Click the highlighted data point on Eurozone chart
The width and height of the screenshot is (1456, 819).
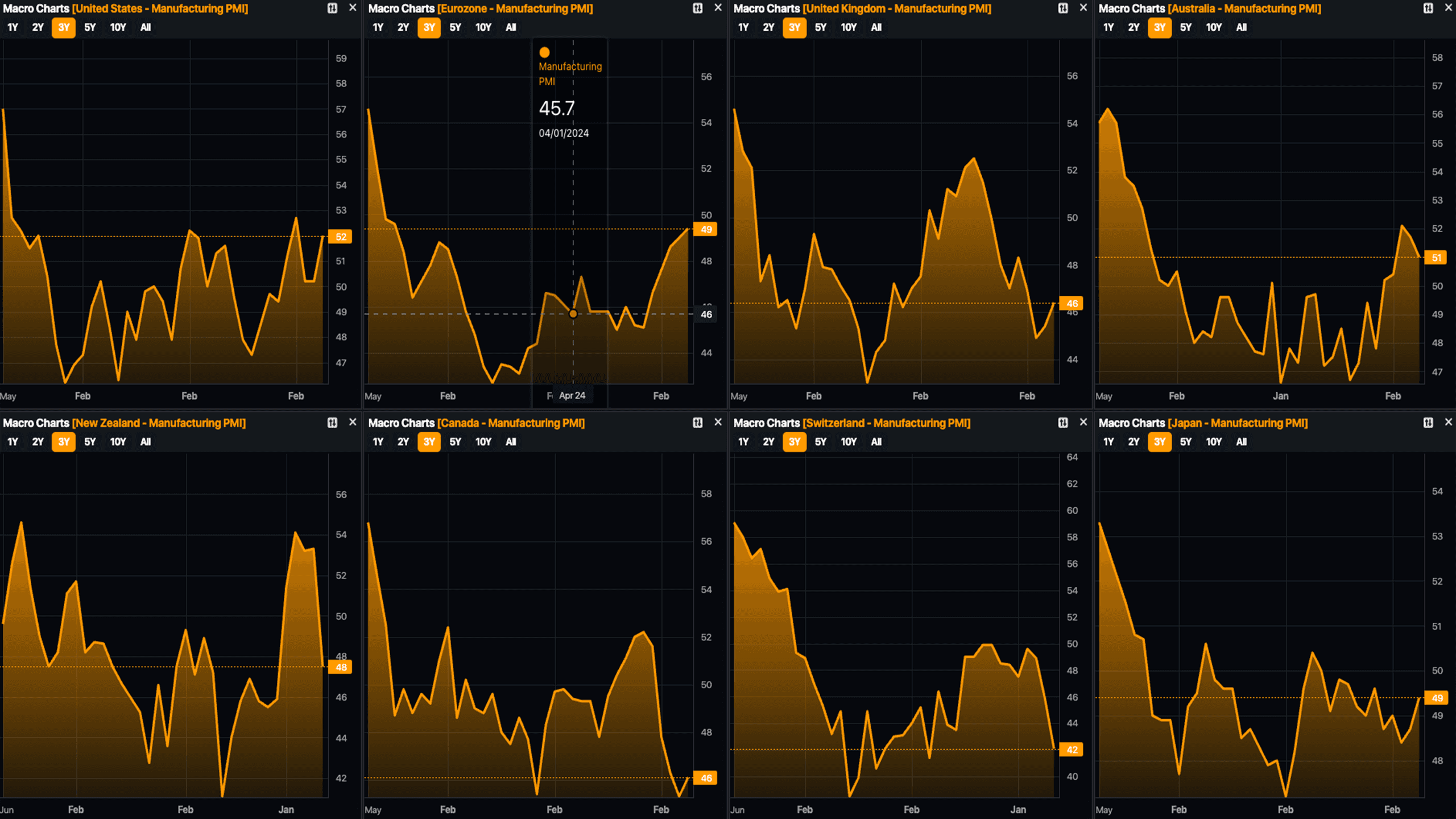coord(573,314)
